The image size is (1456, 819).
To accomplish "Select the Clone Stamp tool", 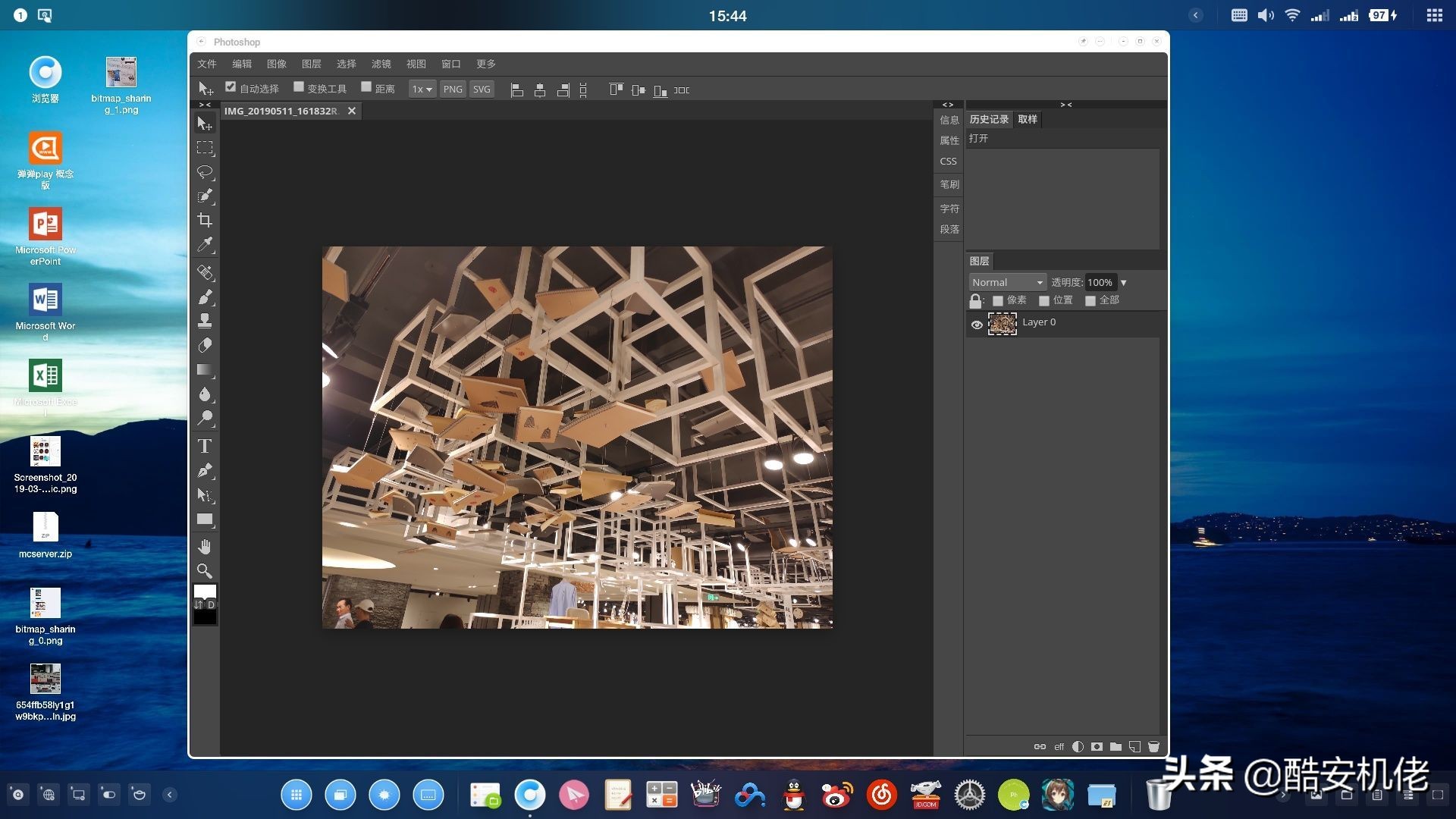I will point(205,321).
